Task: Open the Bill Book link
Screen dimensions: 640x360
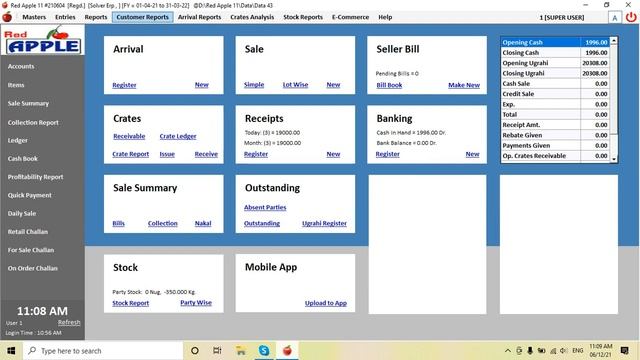Action: click(389, 85)
